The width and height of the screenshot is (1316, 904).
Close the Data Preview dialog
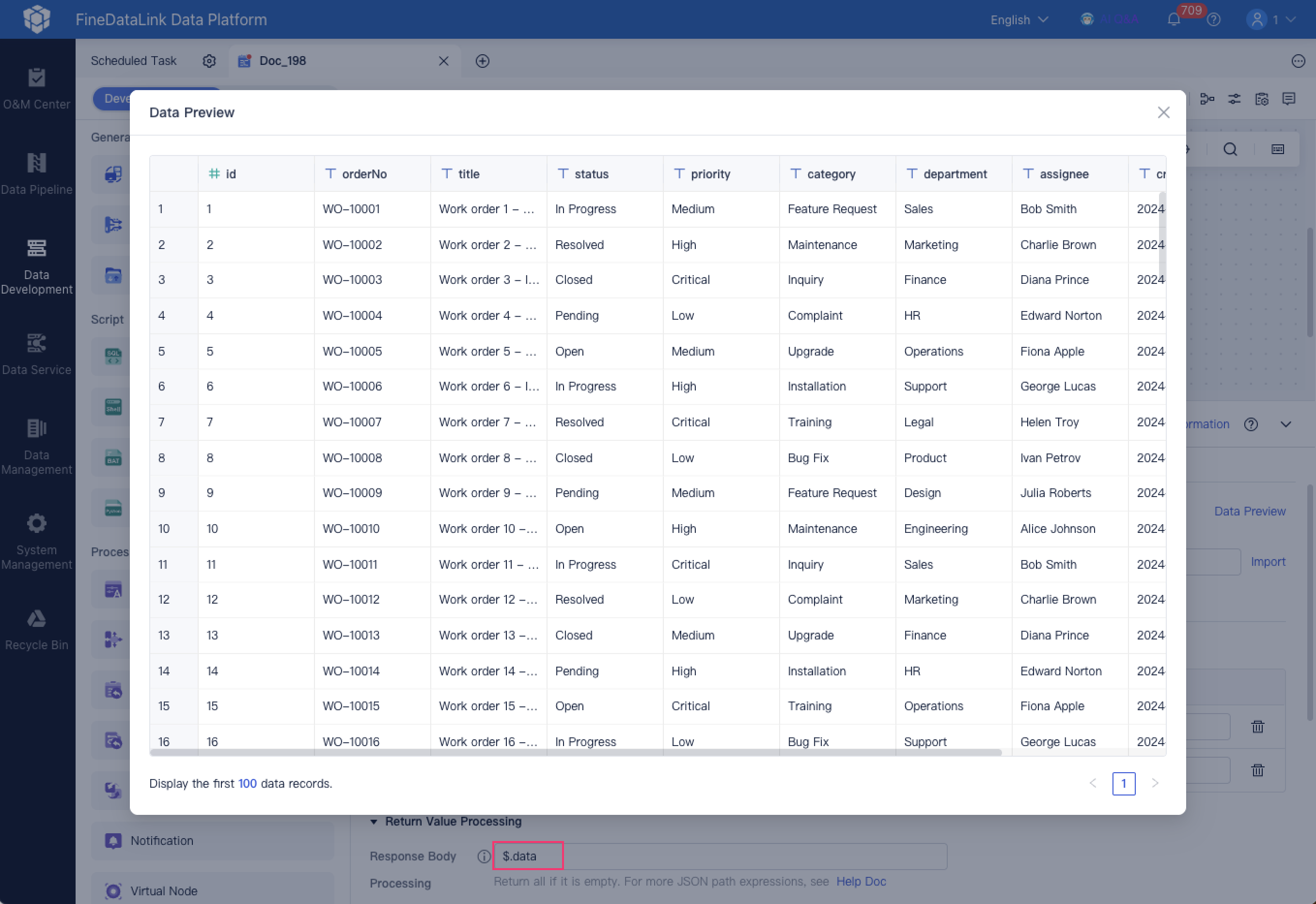point(1163,112)
